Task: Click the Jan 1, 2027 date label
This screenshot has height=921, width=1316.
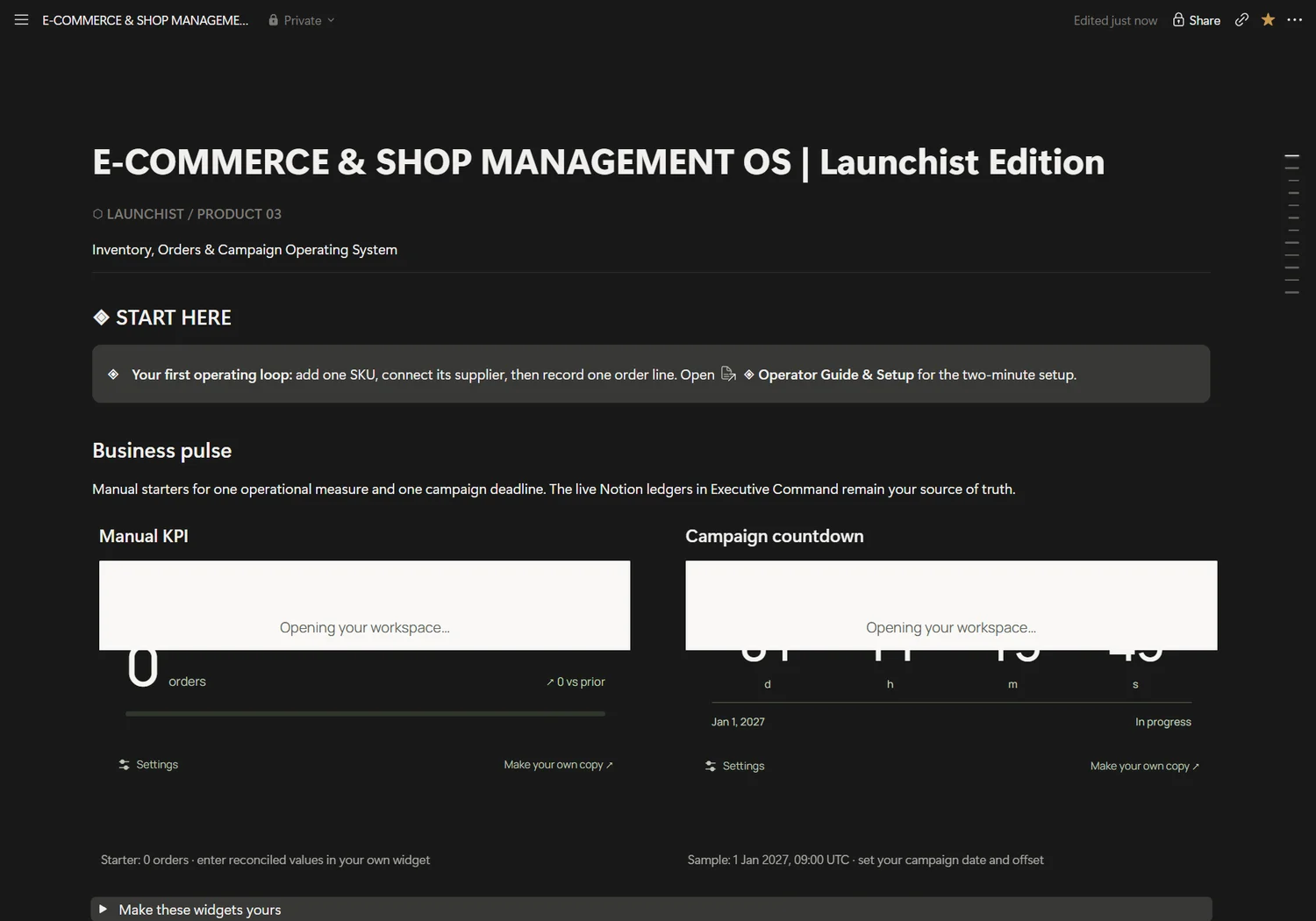Action: 738,722
